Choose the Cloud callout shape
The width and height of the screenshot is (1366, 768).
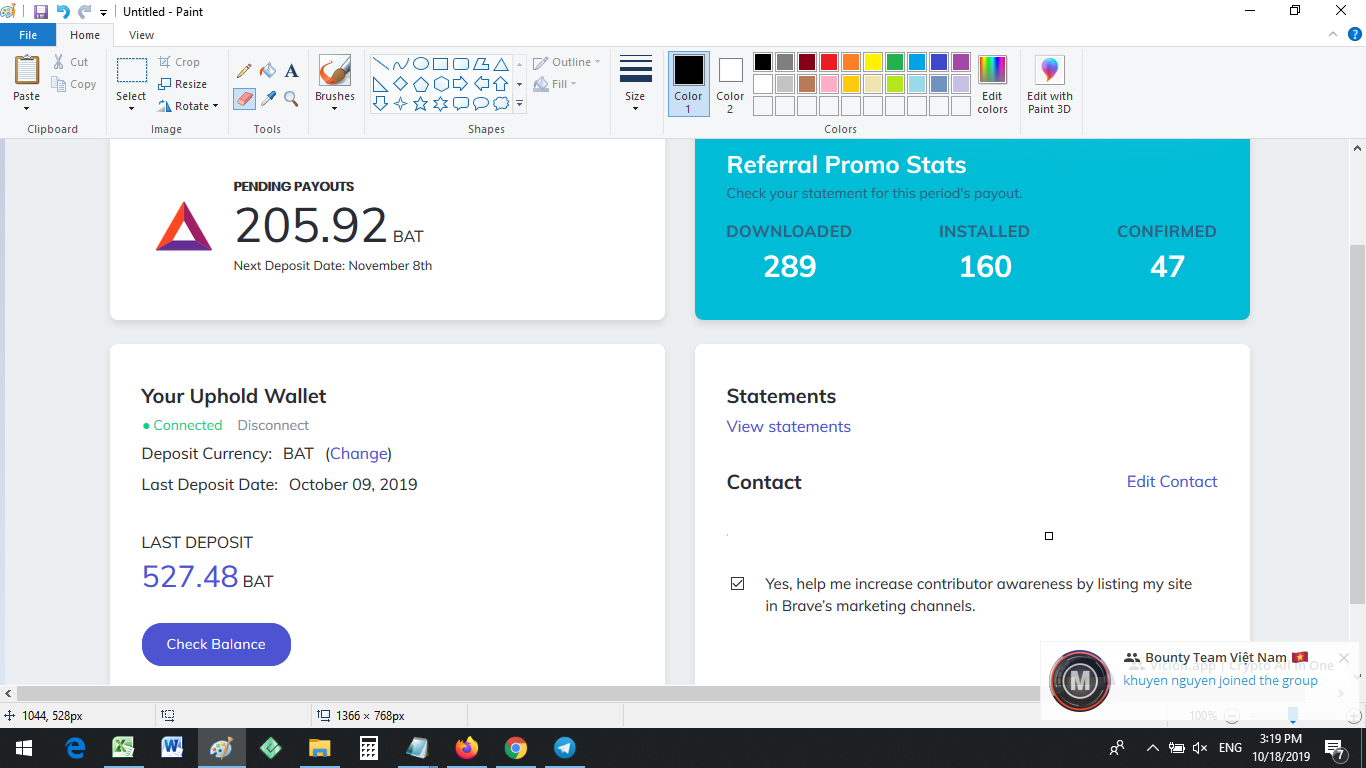501,104
